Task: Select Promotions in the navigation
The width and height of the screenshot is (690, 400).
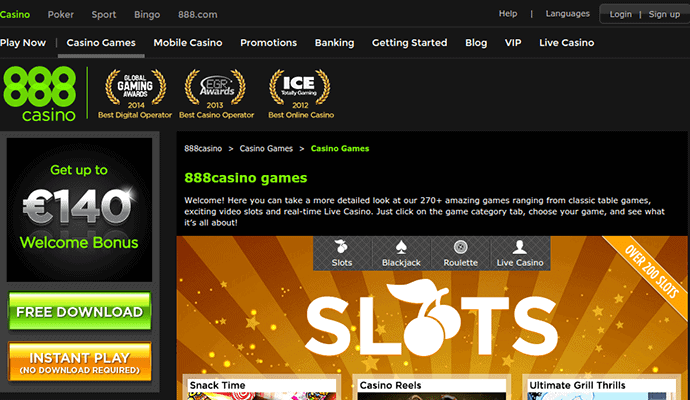Action: [268, 43]
